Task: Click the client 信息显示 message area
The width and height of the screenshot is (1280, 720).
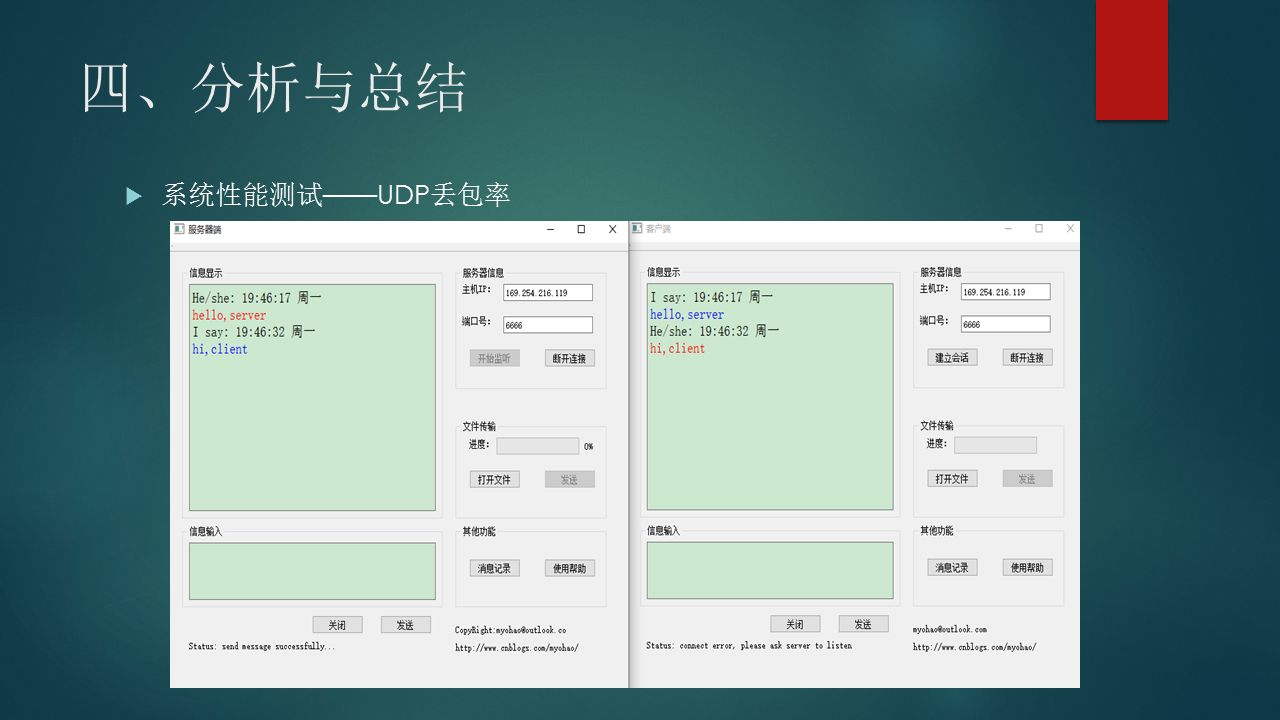Action: coord(770,397)
